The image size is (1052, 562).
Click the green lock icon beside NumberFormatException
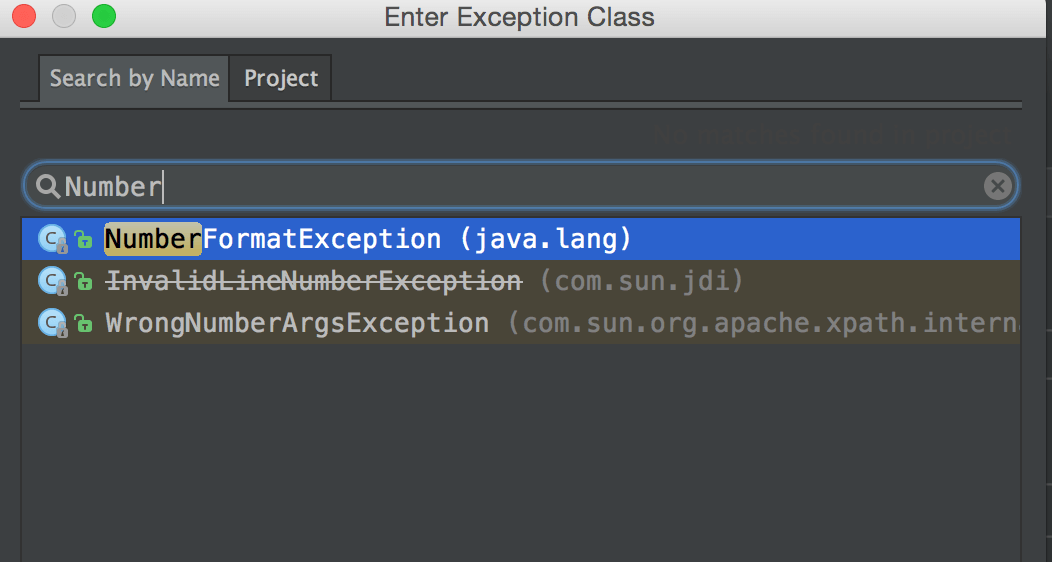pos(83,240)
